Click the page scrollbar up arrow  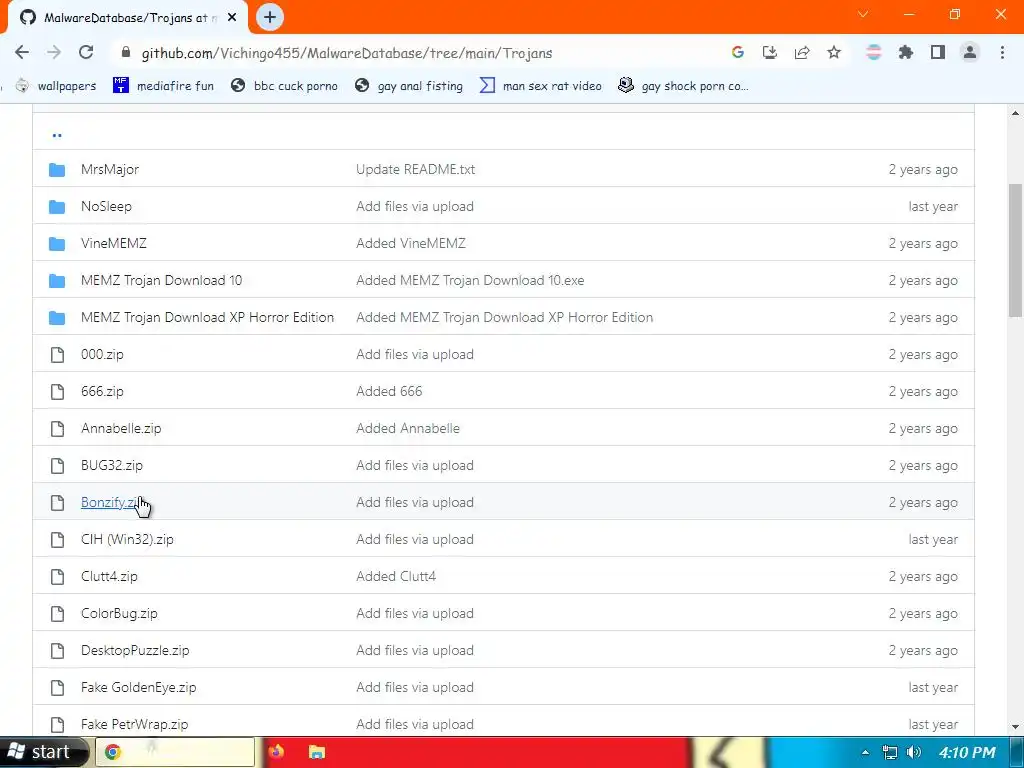[1016, 114]
